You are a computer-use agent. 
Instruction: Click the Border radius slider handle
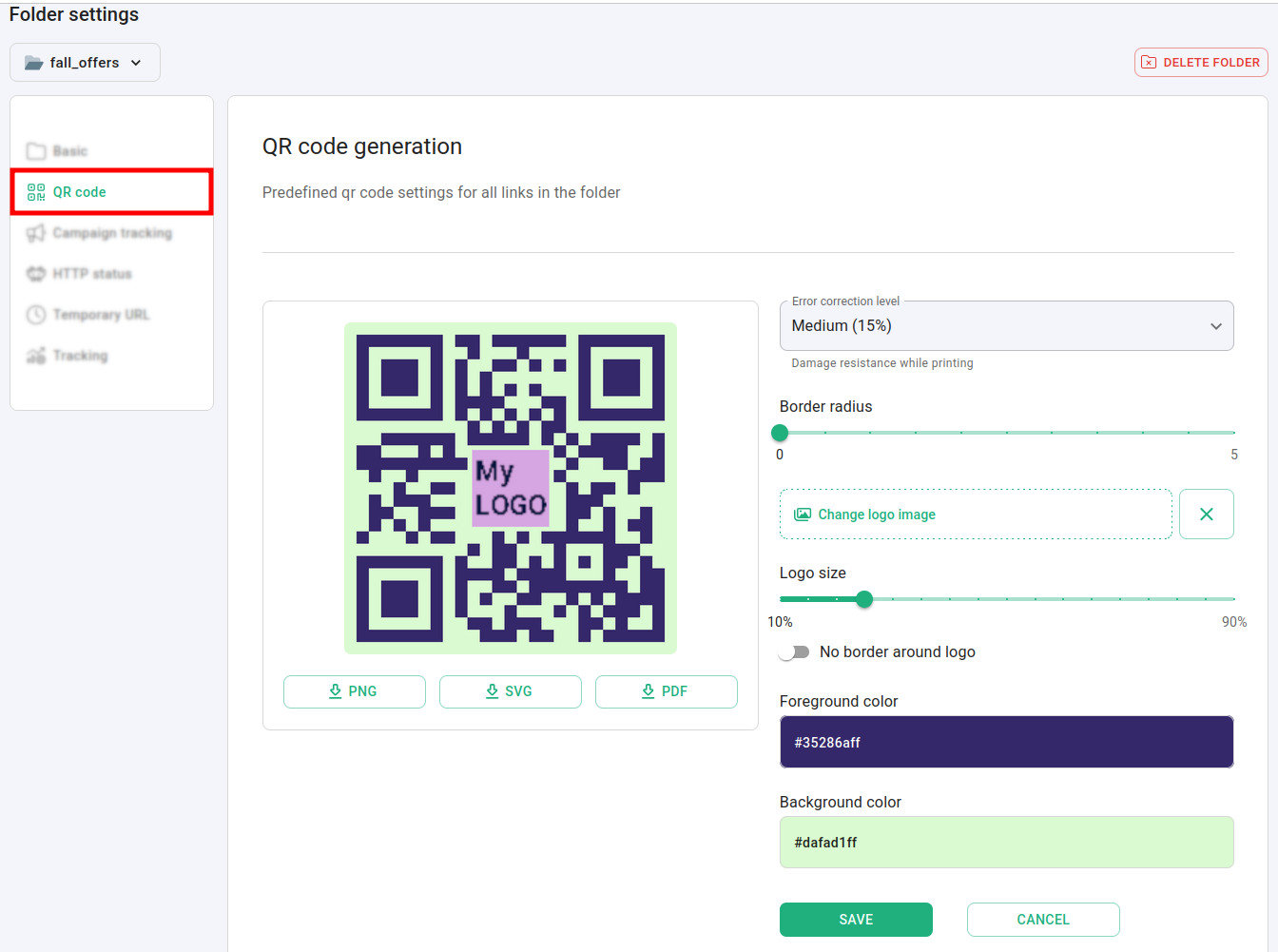click(780, 433)
